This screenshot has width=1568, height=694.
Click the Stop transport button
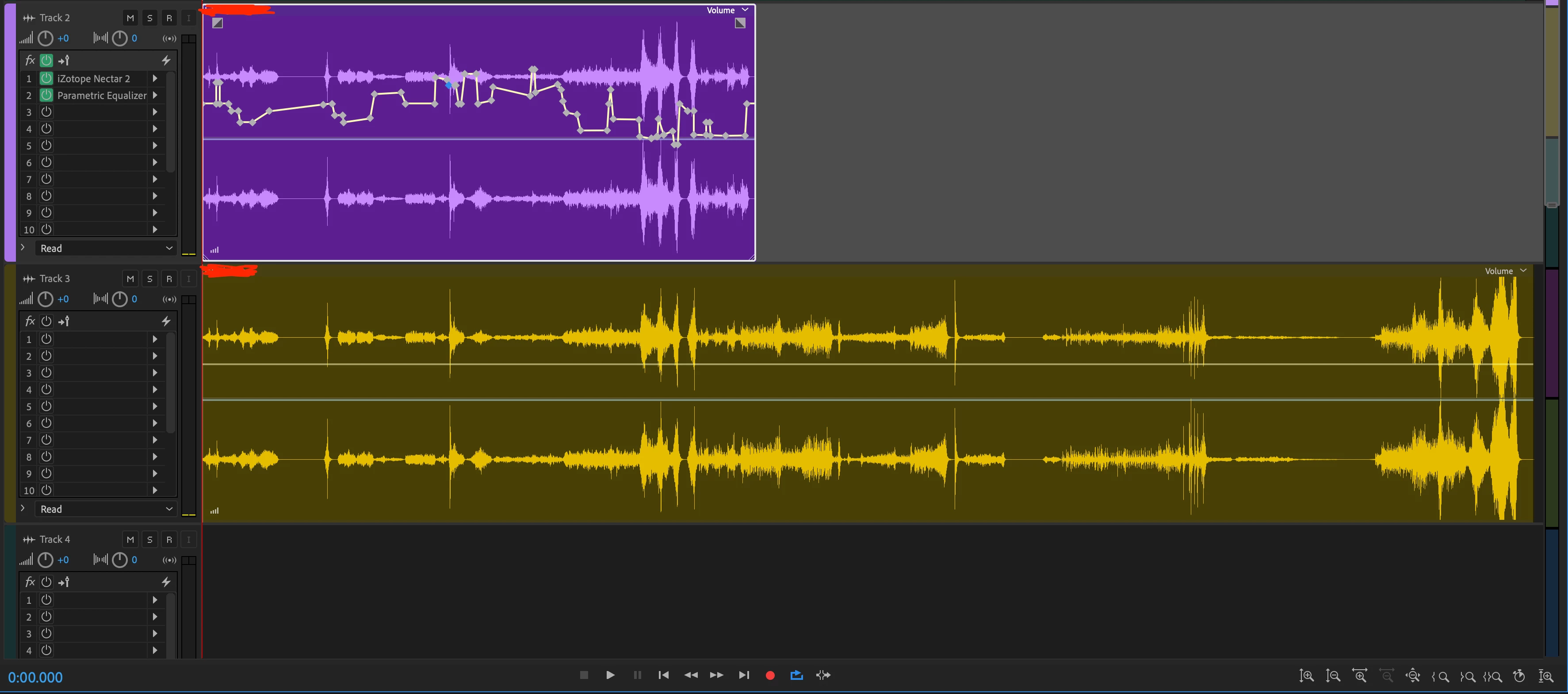click(x=584, y=675)
